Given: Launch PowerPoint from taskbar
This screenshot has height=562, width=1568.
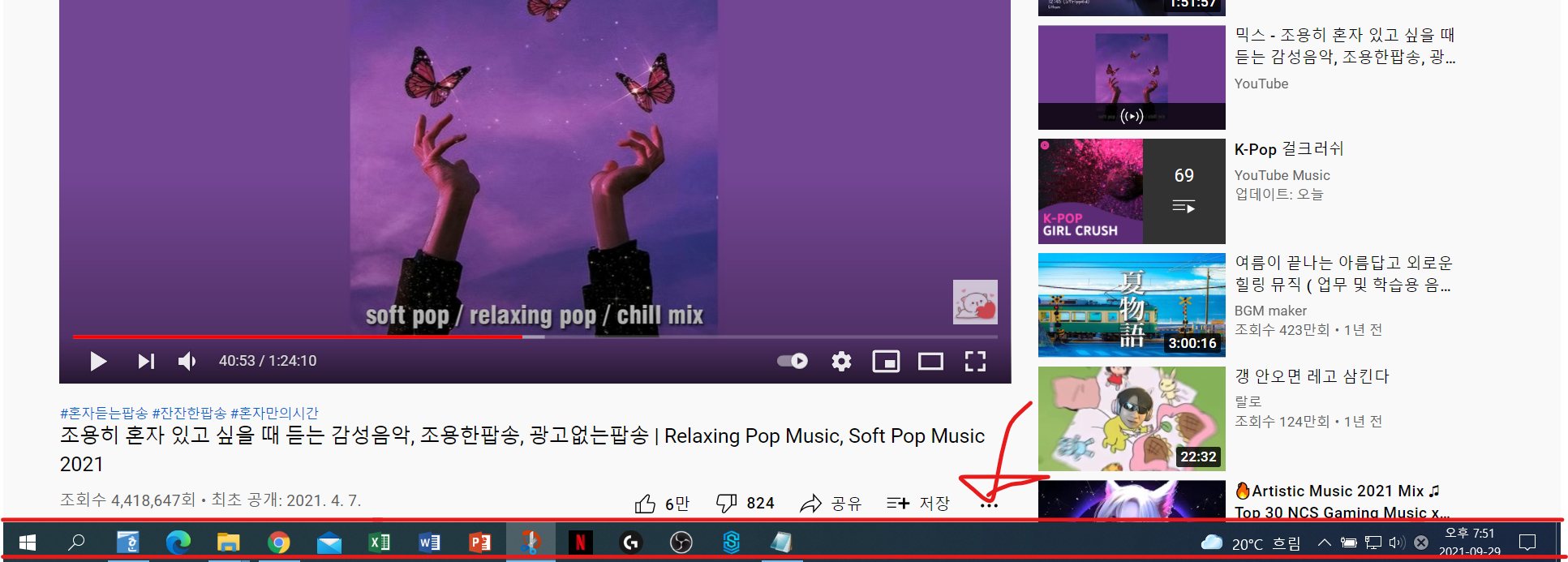Looking at the screenshot, I should [479, 542].
